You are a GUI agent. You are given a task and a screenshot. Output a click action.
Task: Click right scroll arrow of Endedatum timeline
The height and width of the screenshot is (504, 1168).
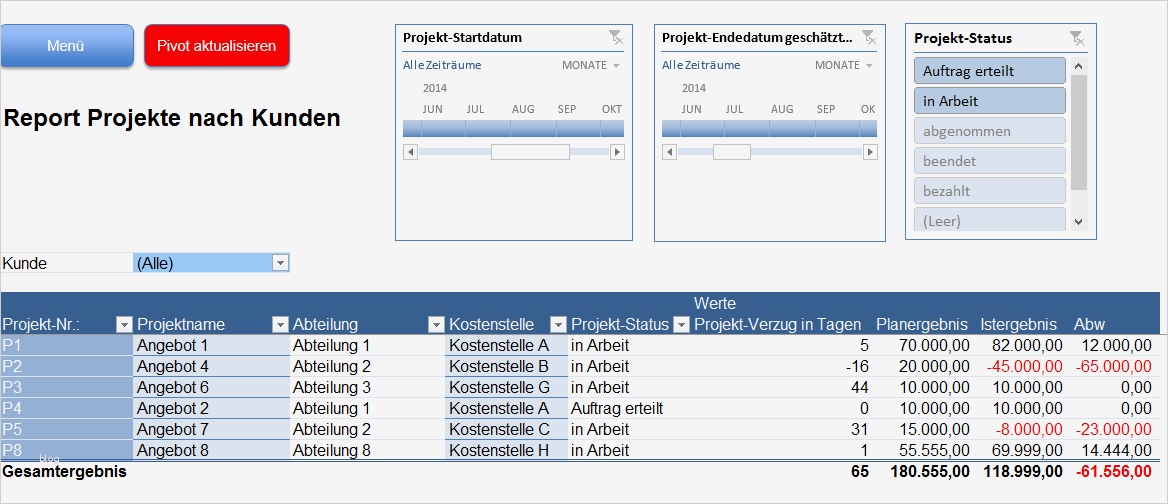[870, 152]
